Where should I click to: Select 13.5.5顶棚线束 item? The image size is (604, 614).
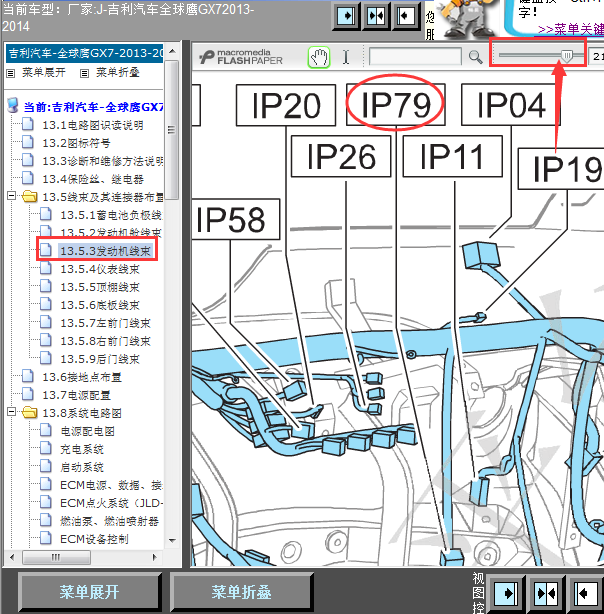(x=100, y=287)
